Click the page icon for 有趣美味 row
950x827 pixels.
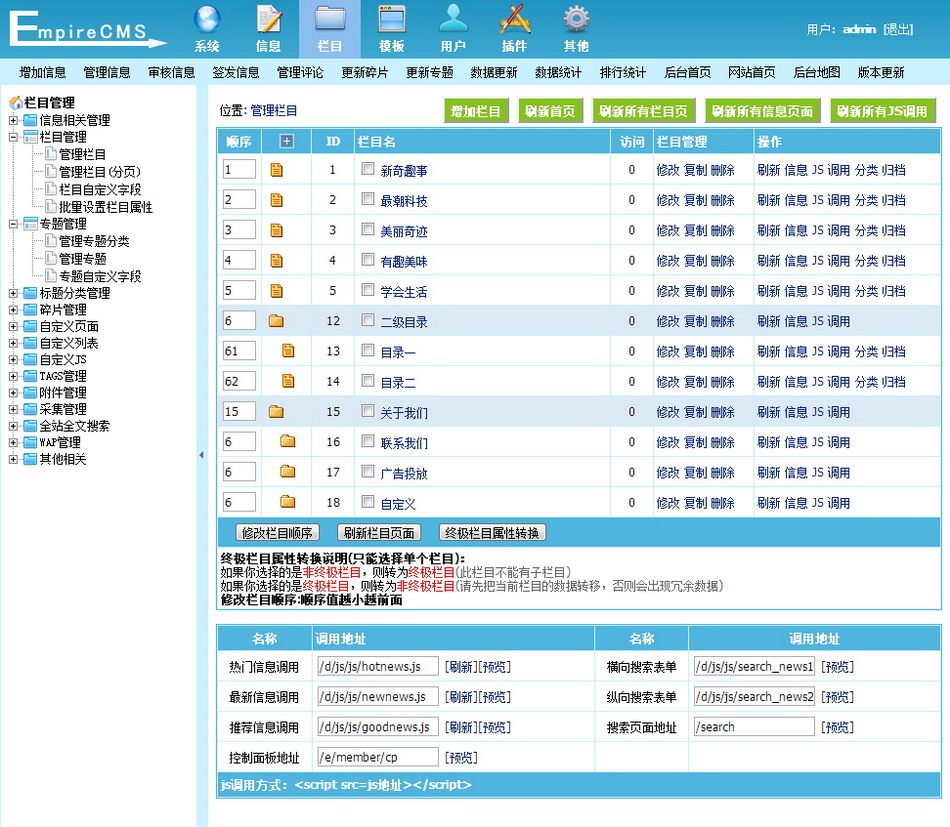(x=276, y=261)
